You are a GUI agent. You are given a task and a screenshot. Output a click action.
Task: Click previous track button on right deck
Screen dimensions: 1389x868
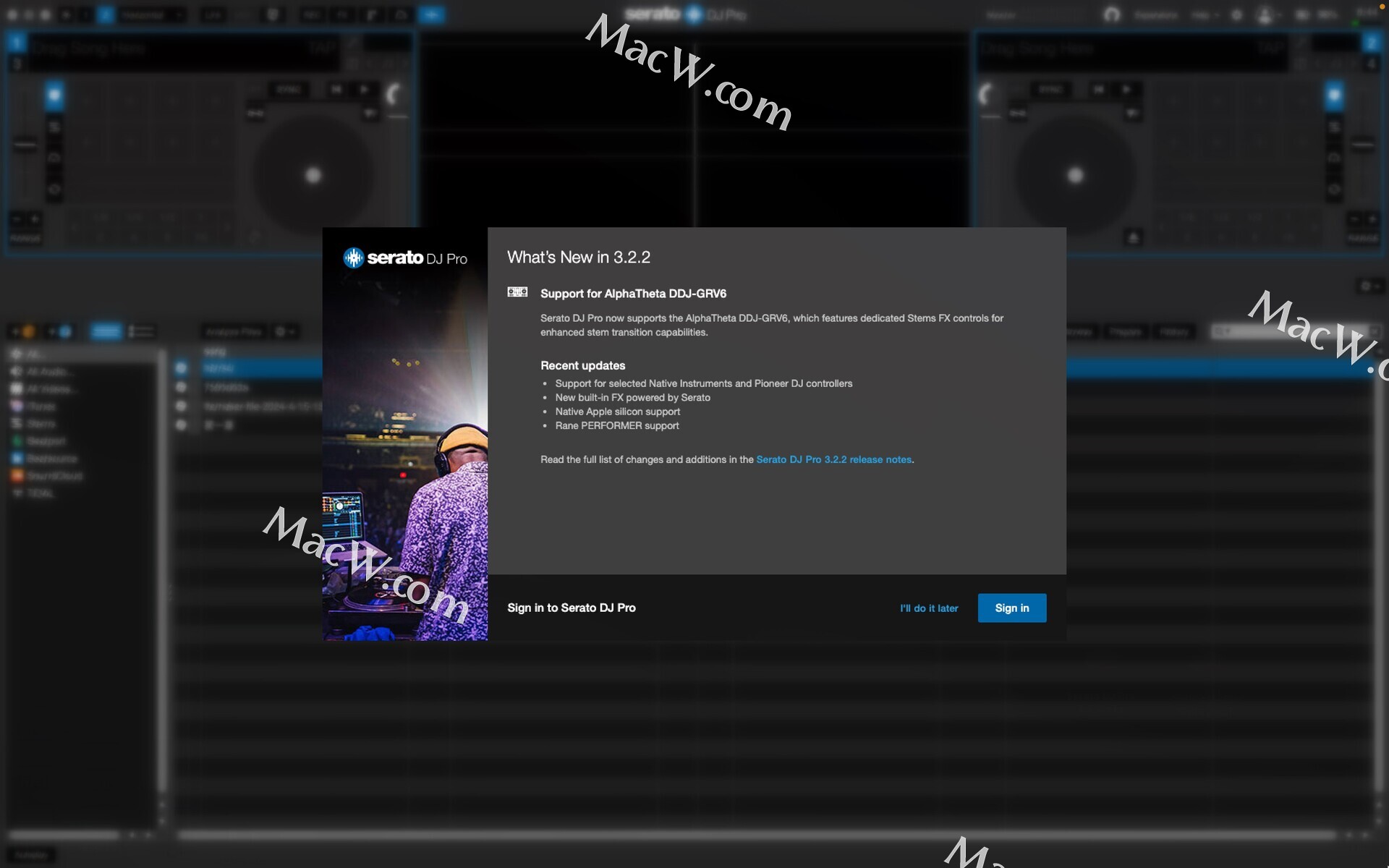(1098, 89)
